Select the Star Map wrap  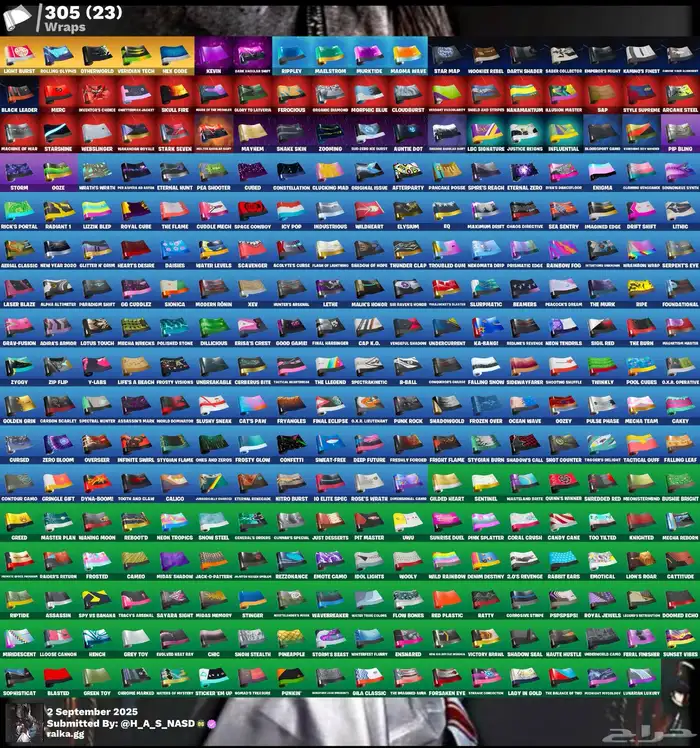(x=447, y=56)
